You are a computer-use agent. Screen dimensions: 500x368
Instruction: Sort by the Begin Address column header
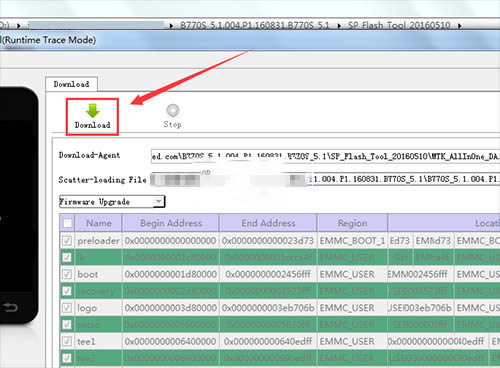[171, 223]
